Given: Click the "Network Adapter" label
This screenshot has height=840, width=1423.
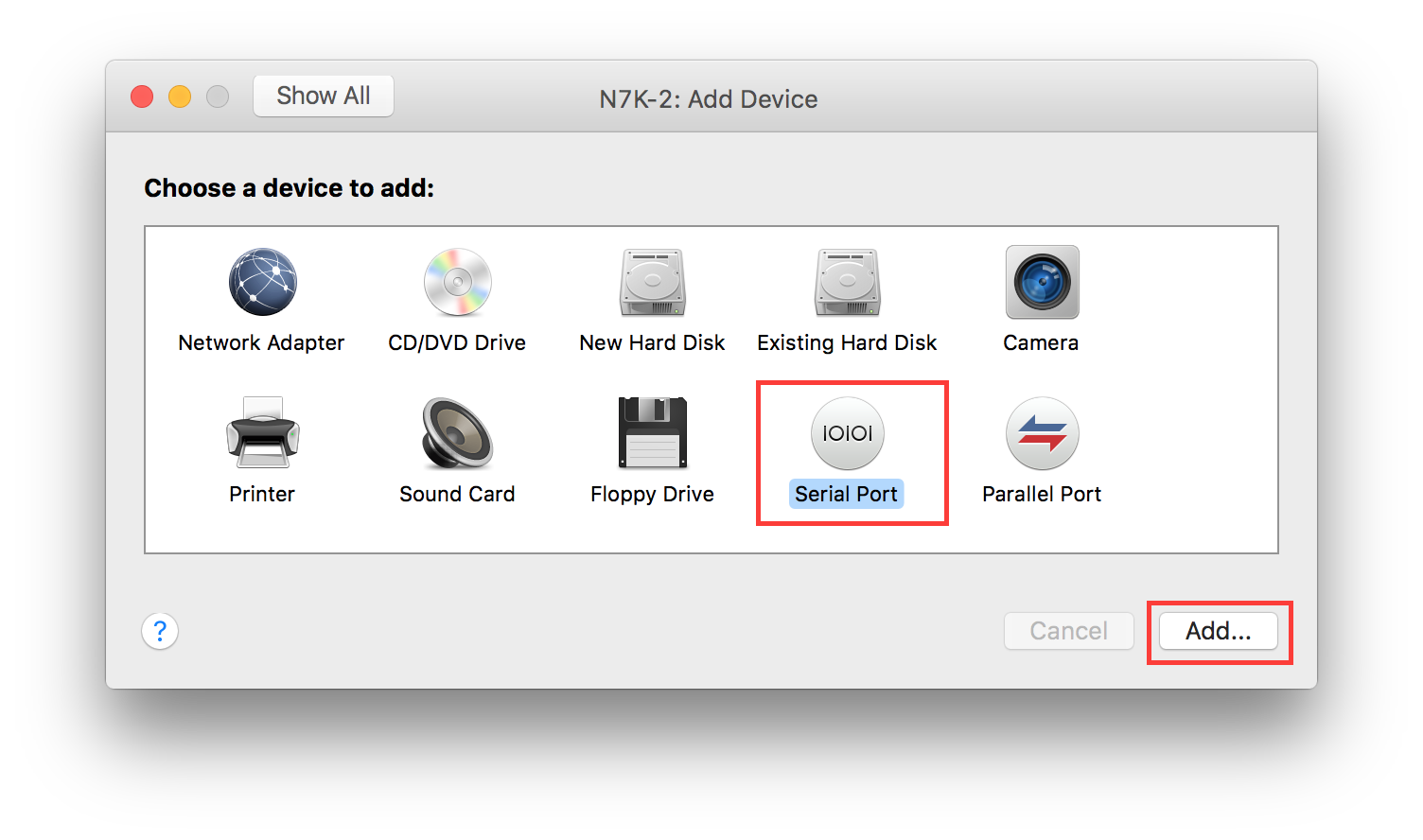Looking at the screenshot, I should (x=261, y=342).
